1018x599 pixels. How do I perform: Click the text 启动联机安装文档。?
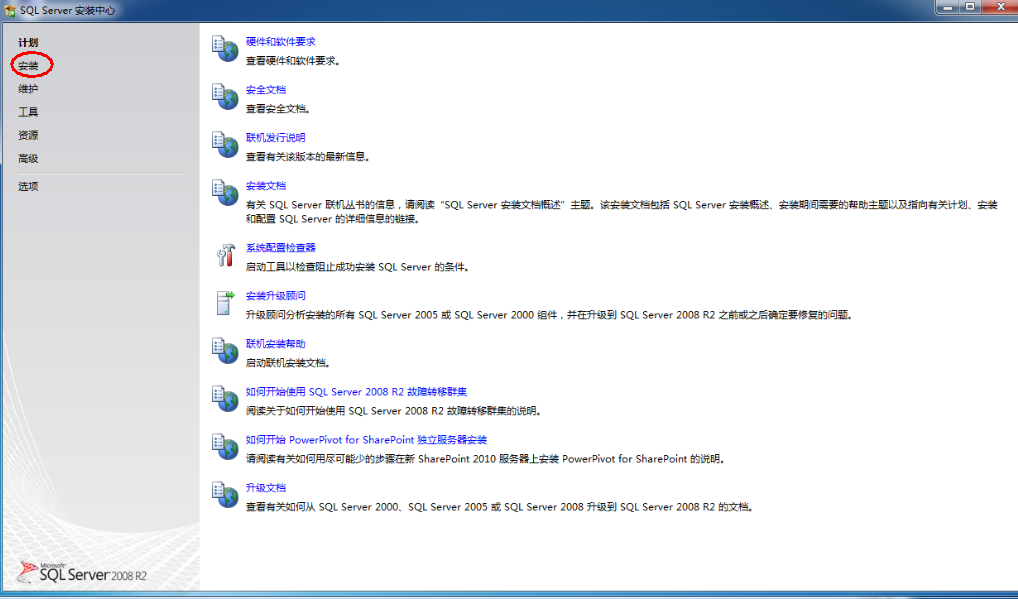[x=288, y=363]
